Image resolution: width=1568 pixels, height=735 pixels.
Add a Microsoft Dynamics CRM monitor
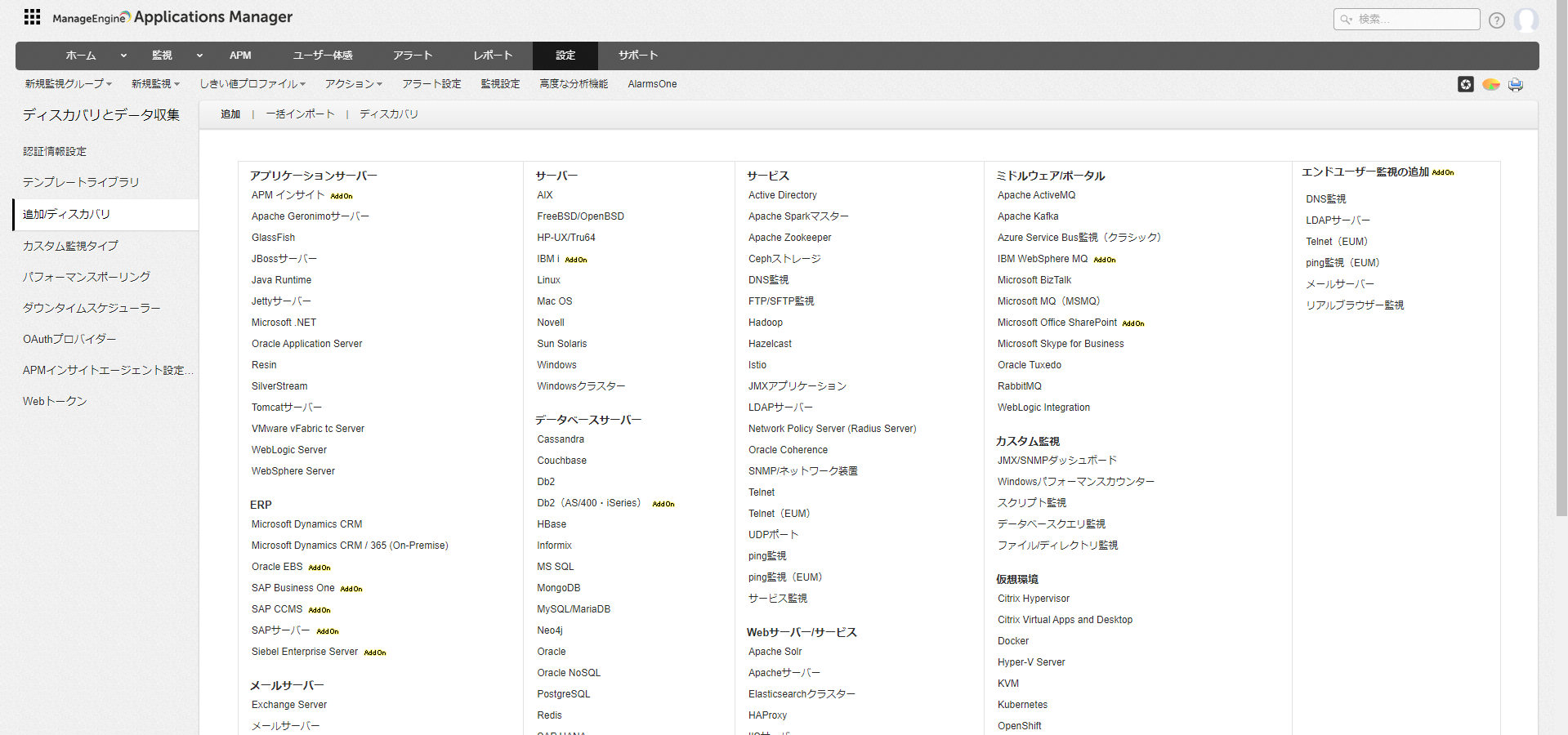point(306,524)
